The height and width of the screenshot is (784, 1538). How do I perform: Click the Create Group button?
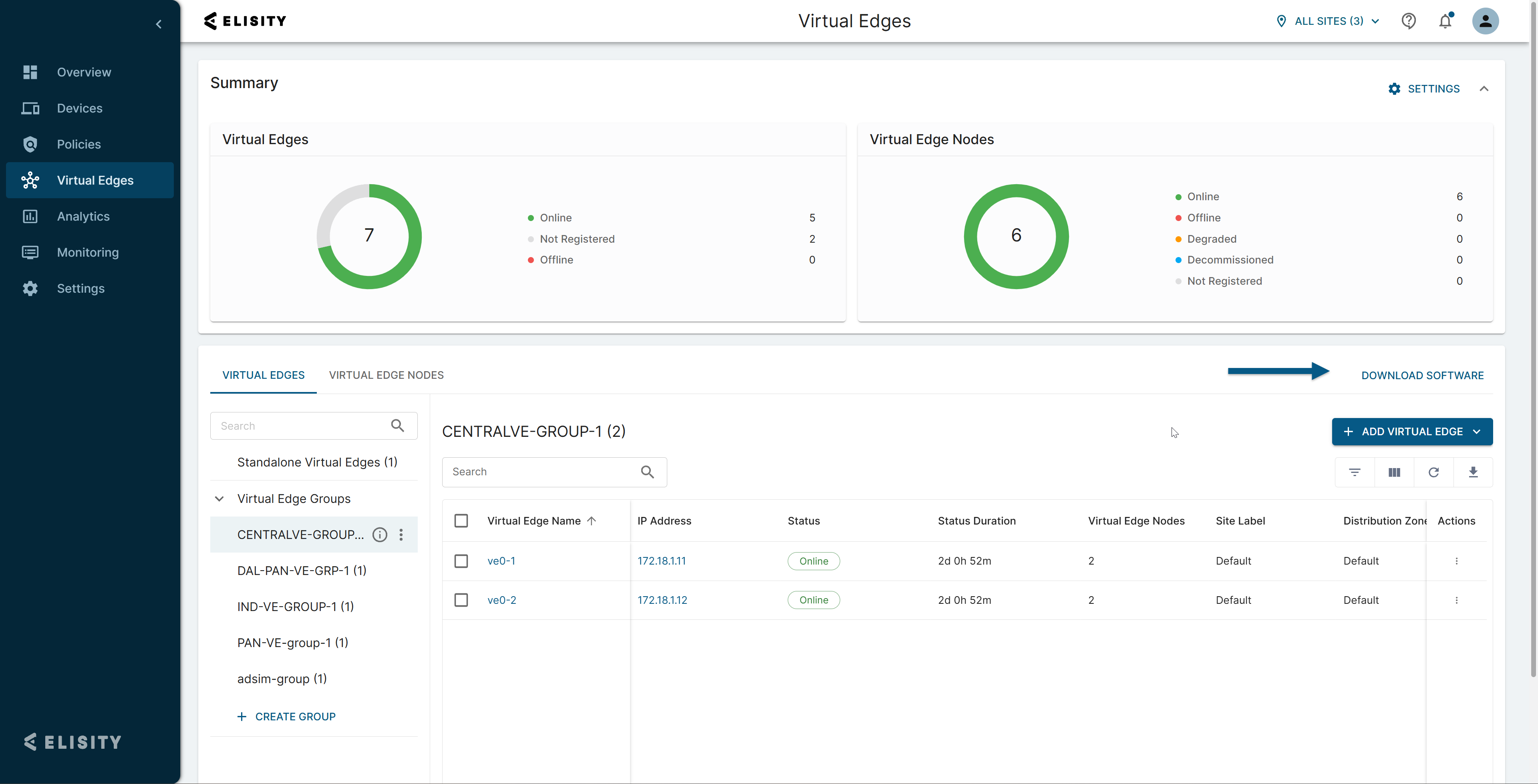click(287, 716)
